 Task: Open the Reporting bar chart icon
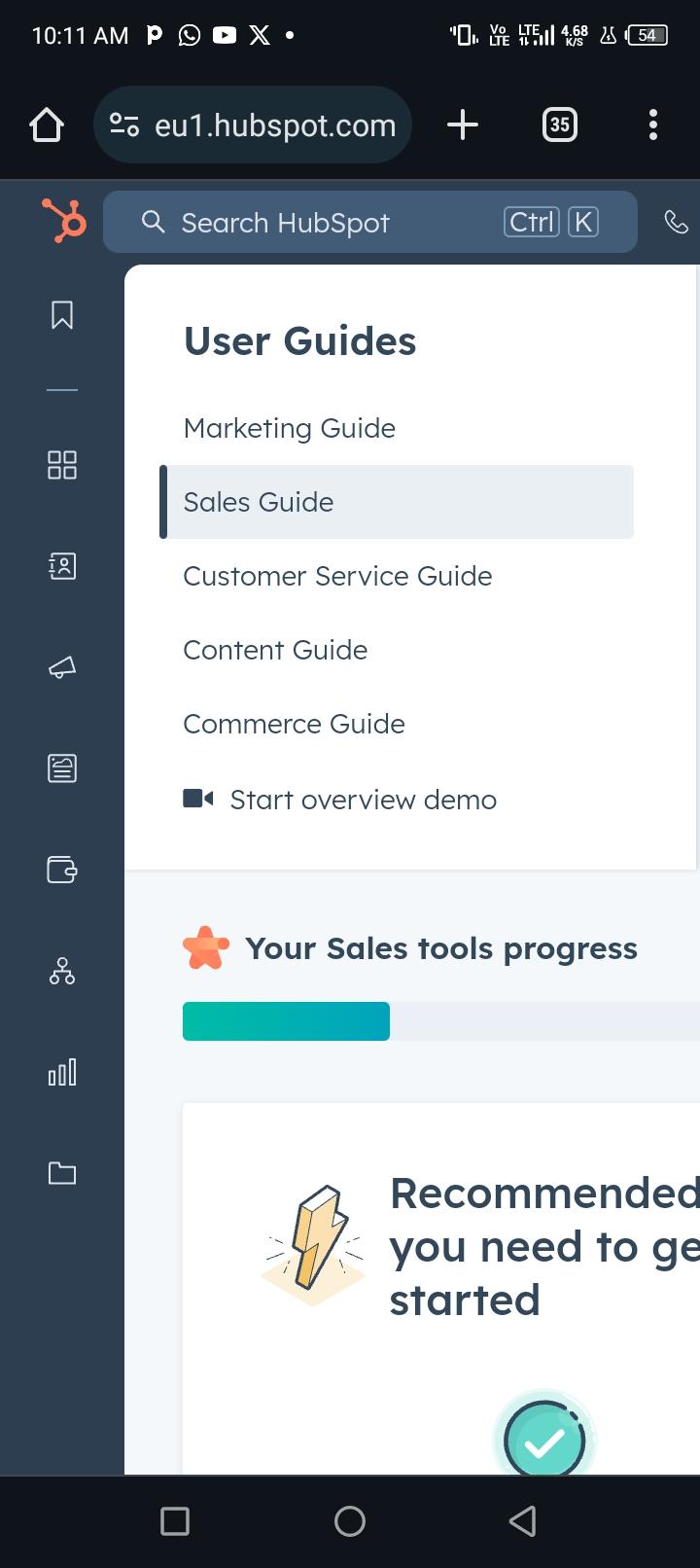(x=62, y=1072)
